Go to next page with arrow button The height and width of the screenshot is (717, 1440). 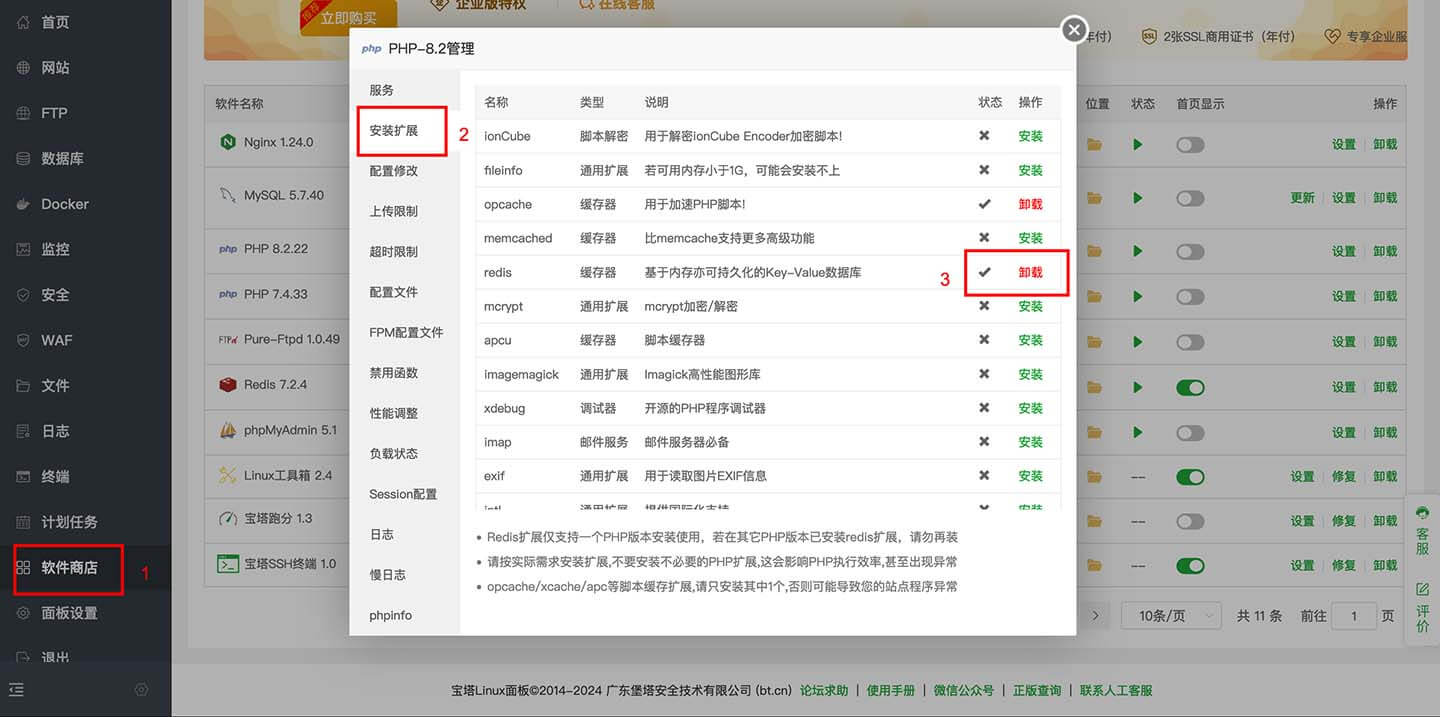point(1095,616)
